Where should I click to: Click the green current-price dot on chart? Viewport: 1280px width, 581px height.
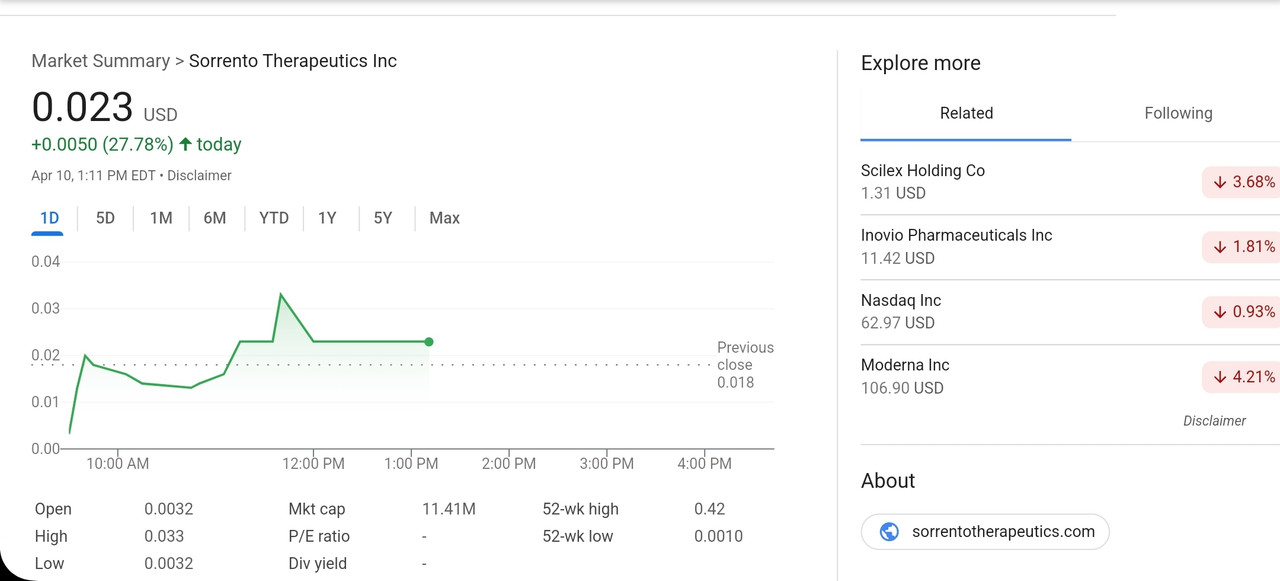pyautogui.click(x=429, y=342)
